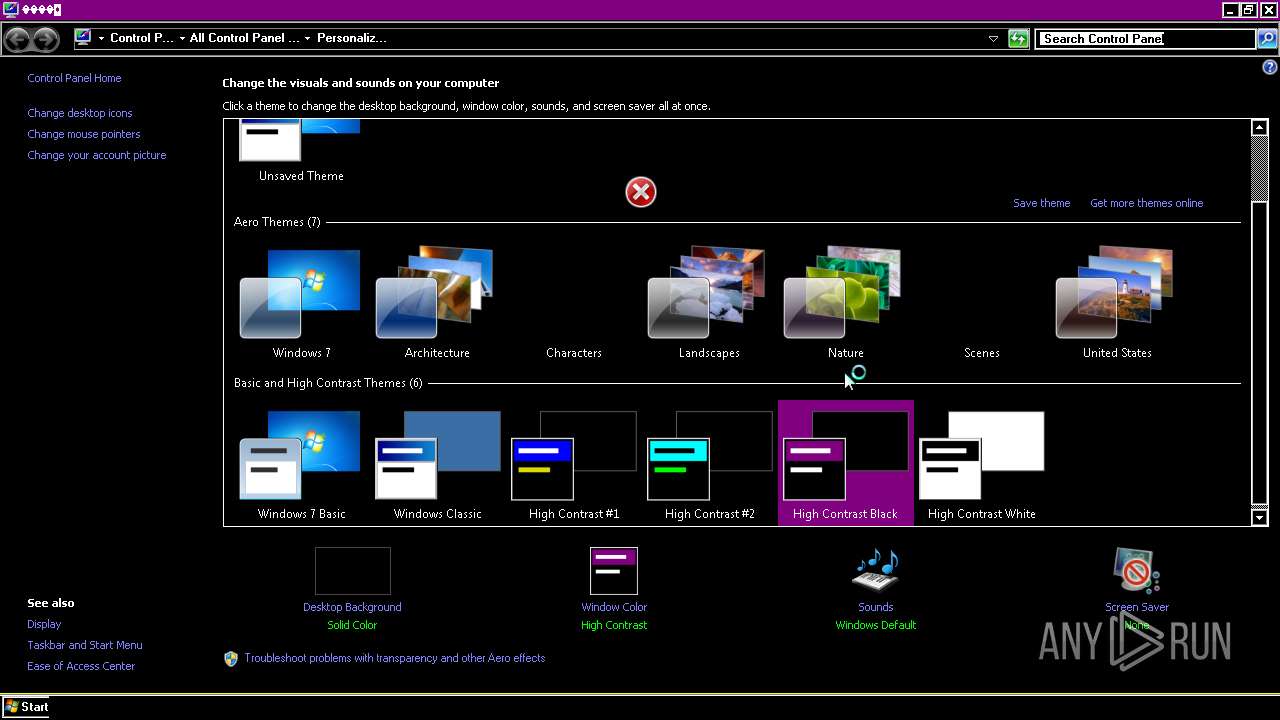Choose High Contrast Black theme

click(x=845, y=463)
